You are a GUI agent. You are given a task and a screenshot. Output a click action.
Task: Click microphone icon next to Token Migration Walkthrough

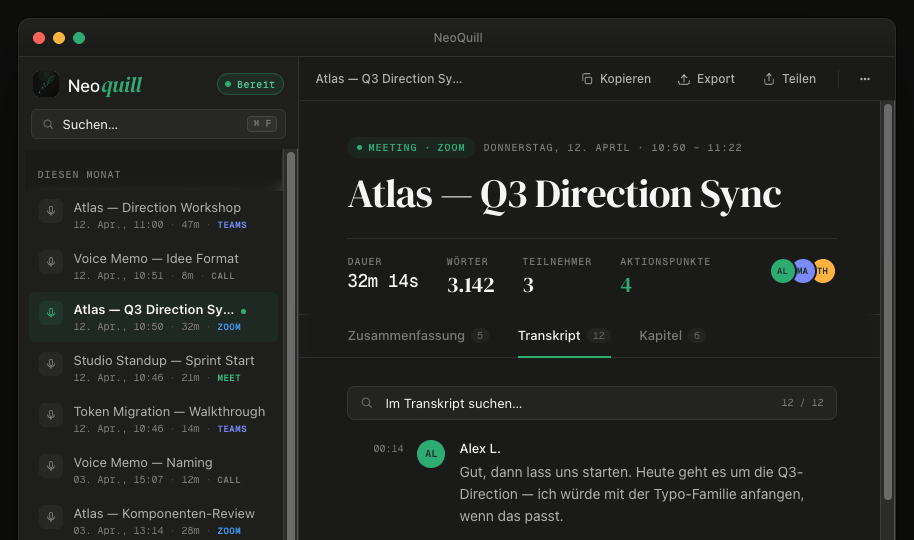pyautogui.click(x=51, y=415)
